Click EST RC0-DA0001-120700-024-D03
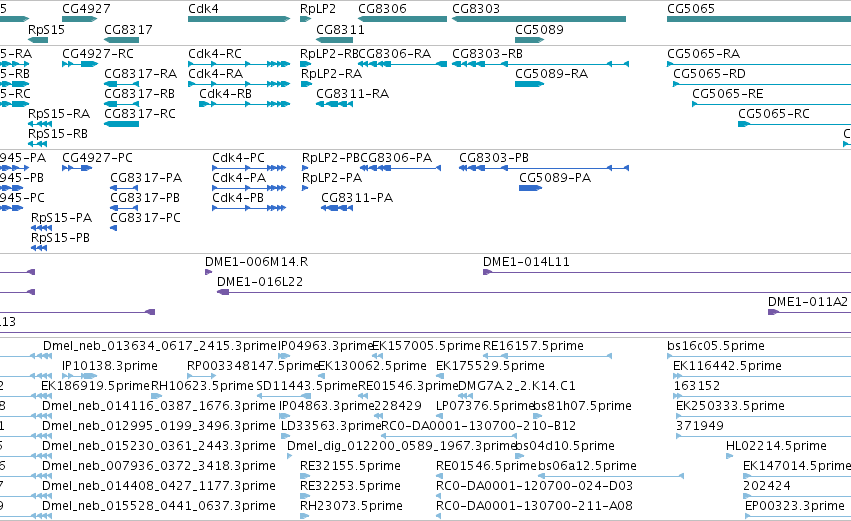The image size is (851, 521). tap(535, 487)
